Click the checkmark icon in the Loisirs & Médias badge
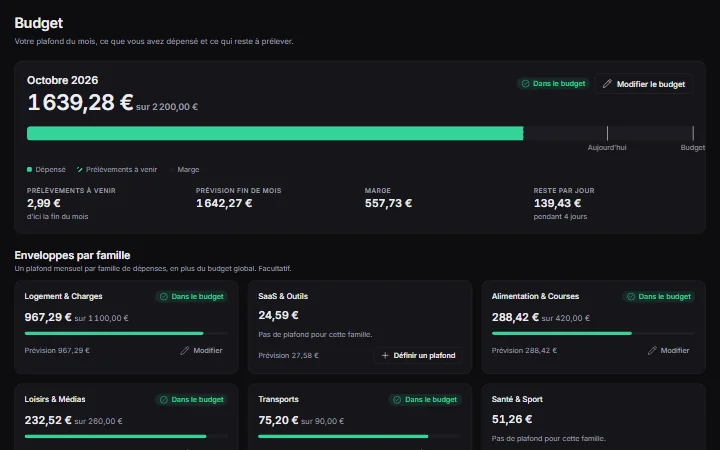The image size is (720, 450). (x=163, y=399)
